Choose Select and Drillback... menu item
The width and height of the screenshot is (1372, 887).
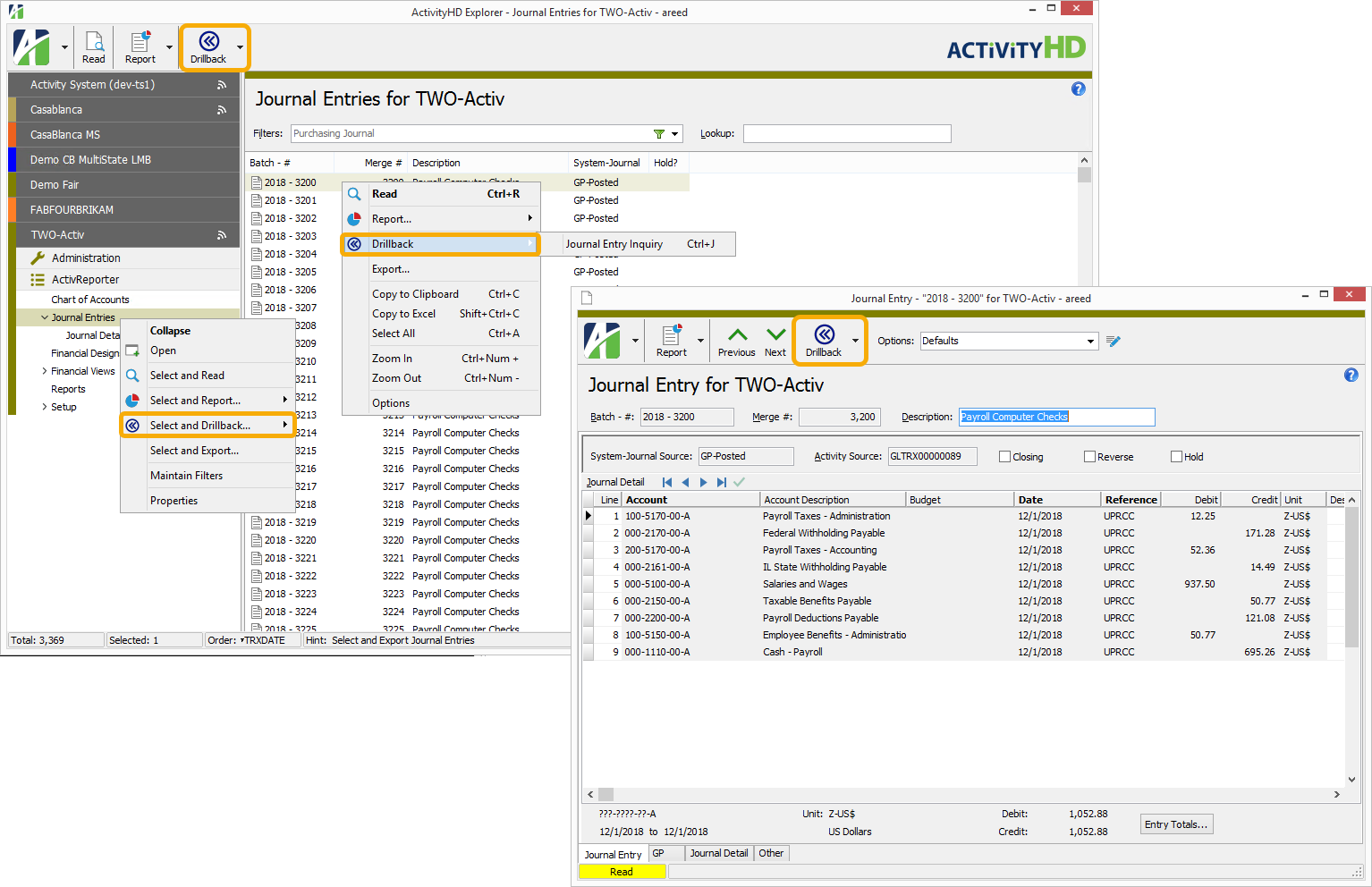(x=208, y=426)
